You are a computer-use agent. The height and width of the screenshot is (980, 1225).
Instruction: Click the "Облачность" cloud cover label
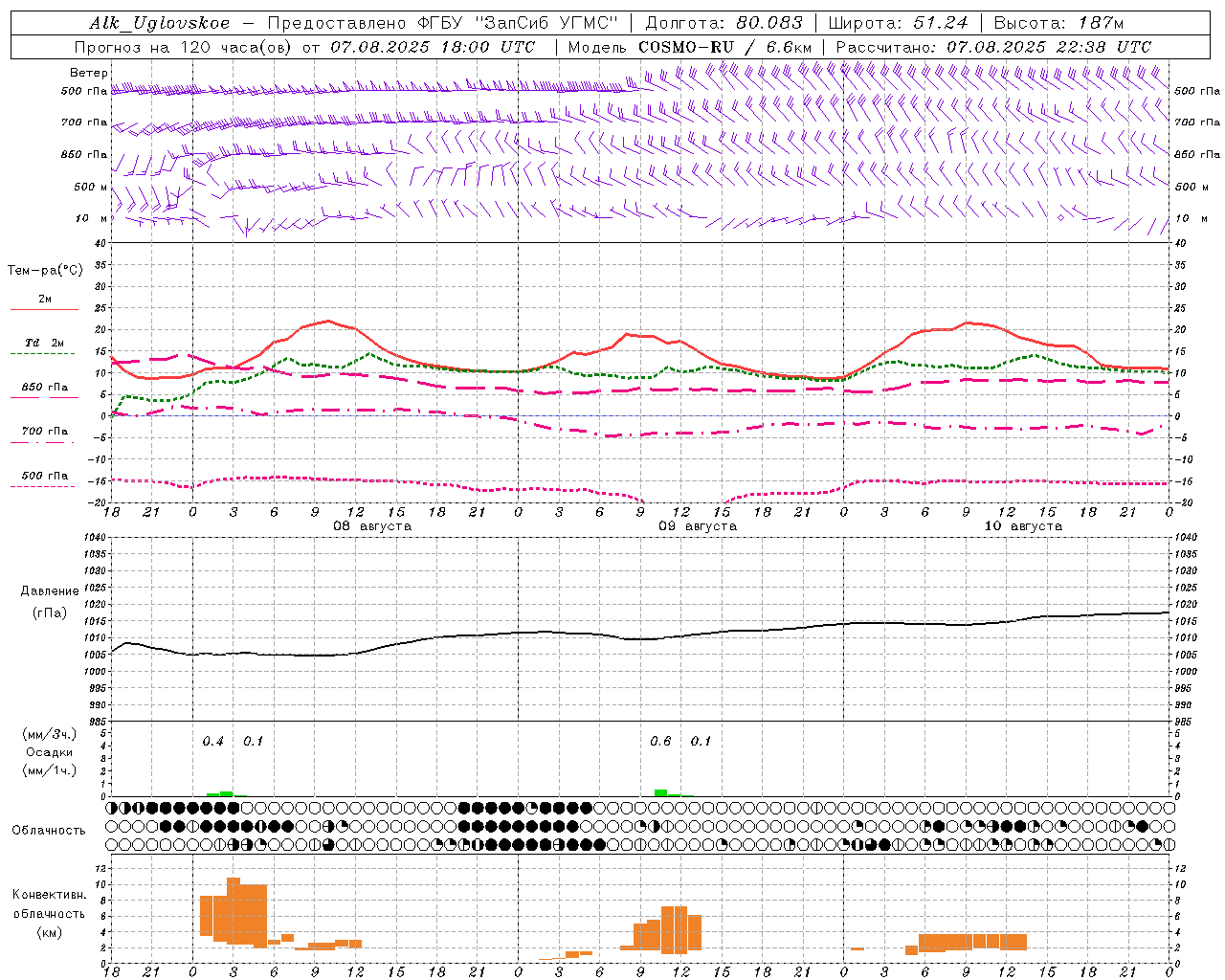(x=49, y=831)
